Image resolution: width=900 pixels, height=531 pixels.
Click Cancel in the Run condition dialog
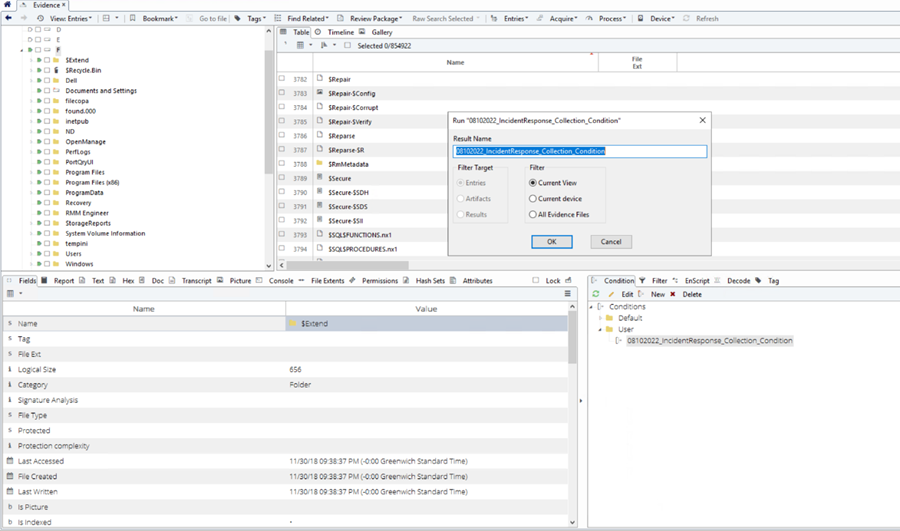coord(611,242)
